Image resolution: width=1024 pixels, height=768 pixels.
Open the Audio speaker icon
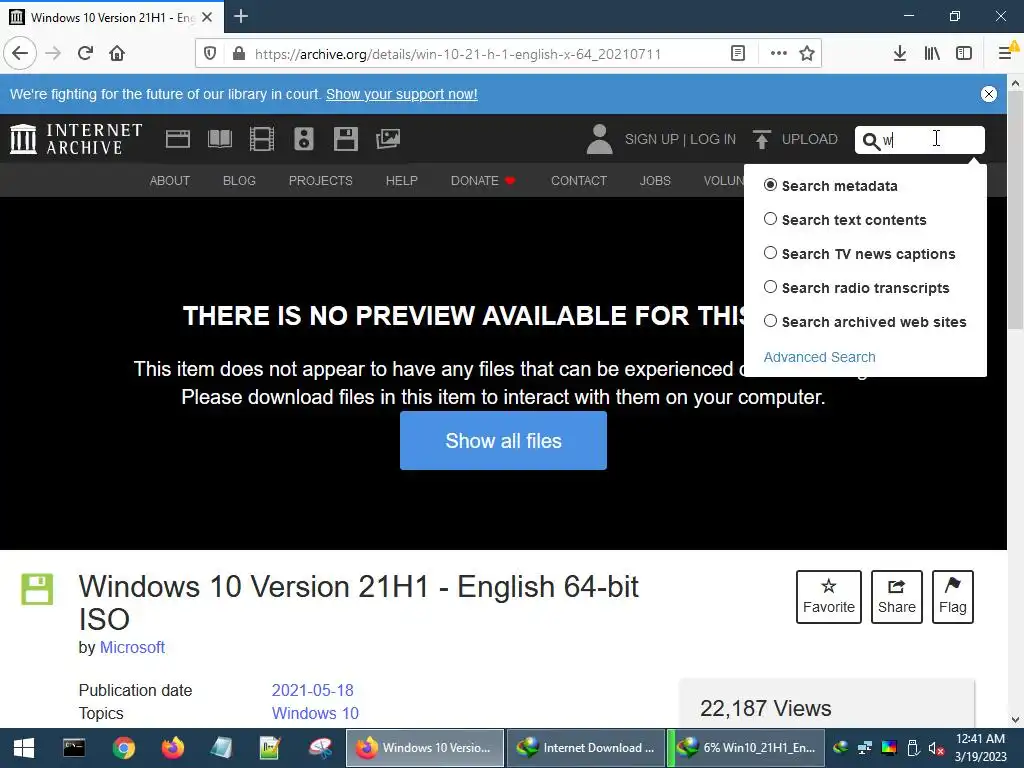pos(304,139)
